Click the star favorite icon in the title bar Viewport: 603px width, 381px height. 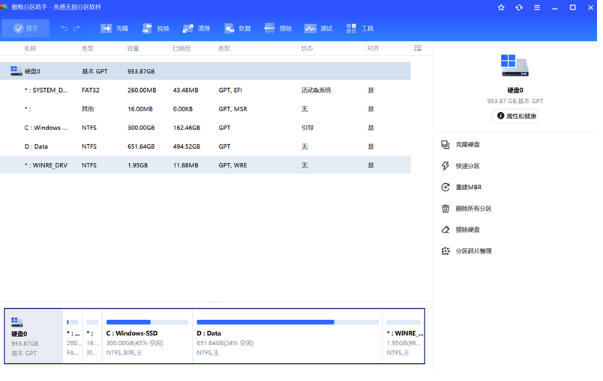[501, 7]
